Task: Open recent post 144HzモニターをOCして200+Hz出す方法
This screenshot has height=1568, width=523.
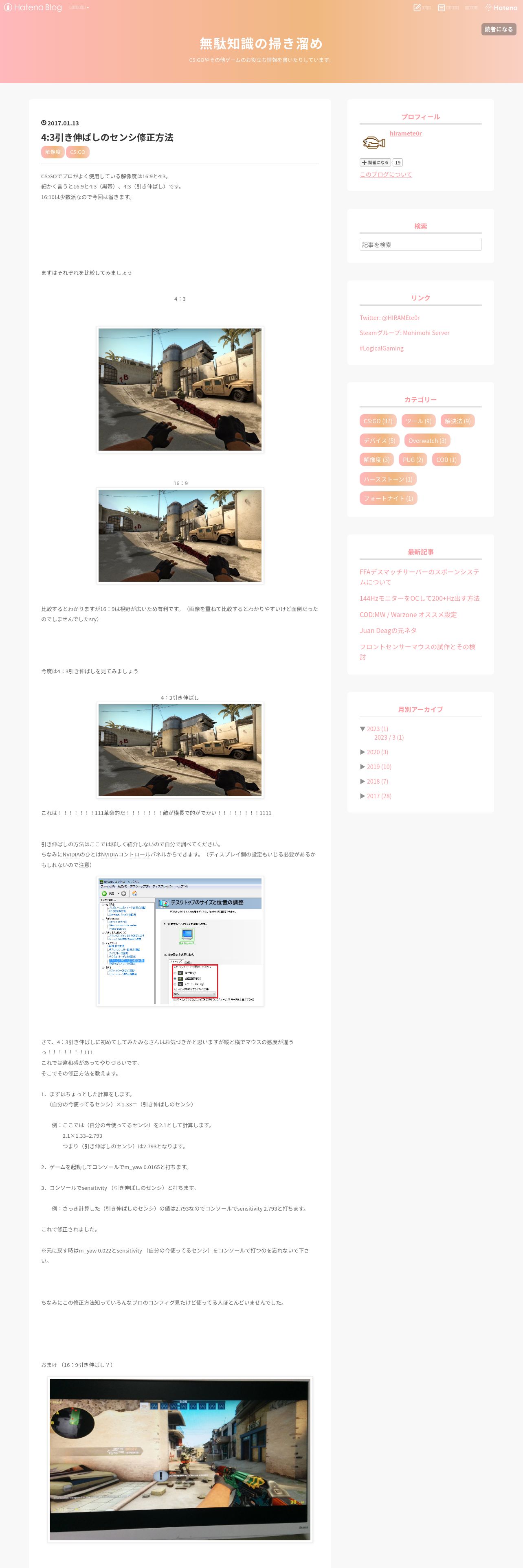Action: 420,598
